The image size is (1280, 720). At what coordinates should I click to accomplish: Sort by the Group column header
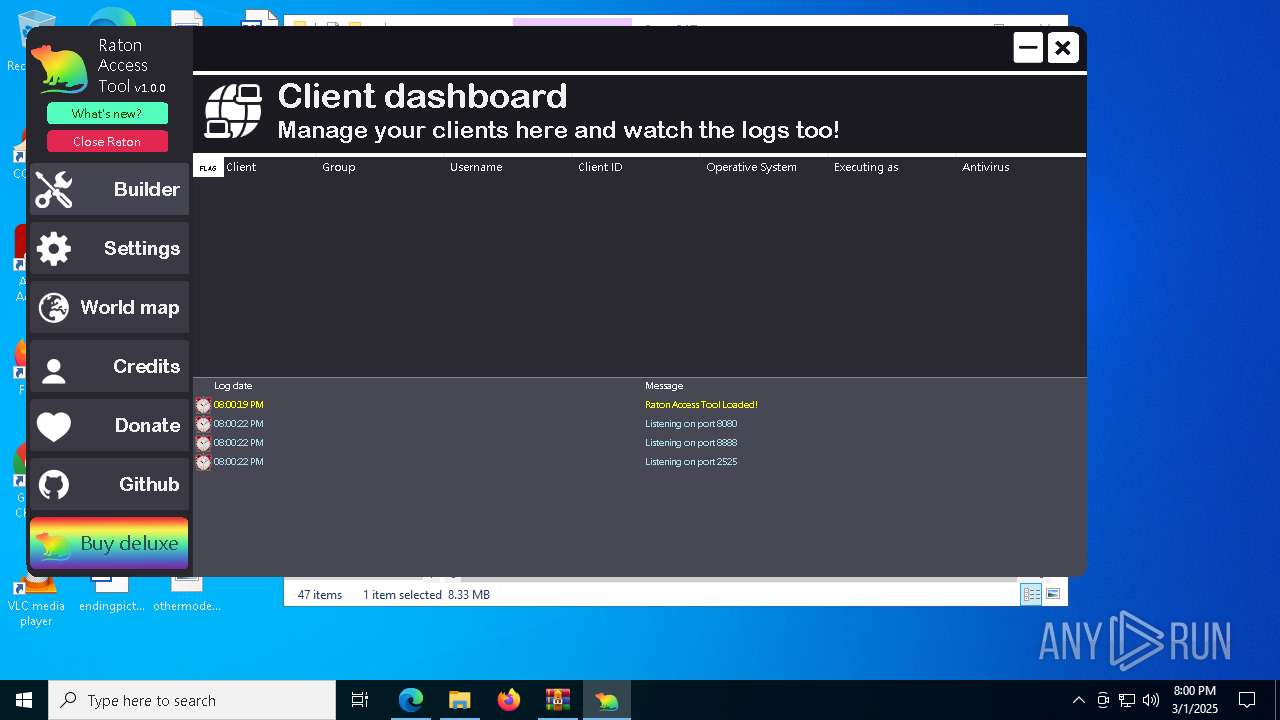click(x=339, y=167)
